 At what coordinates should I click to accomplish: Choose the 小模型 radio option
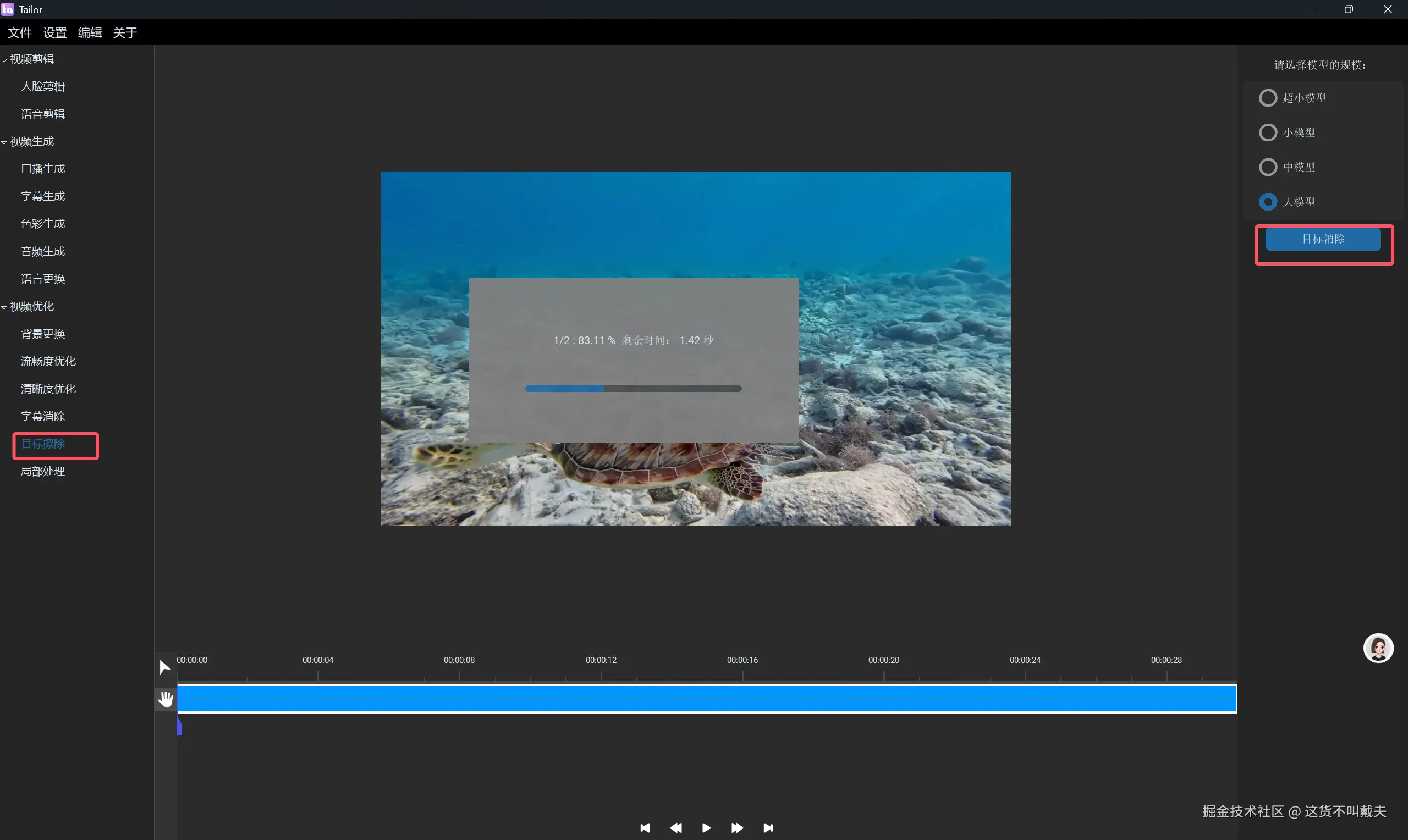coord(1268,132)
